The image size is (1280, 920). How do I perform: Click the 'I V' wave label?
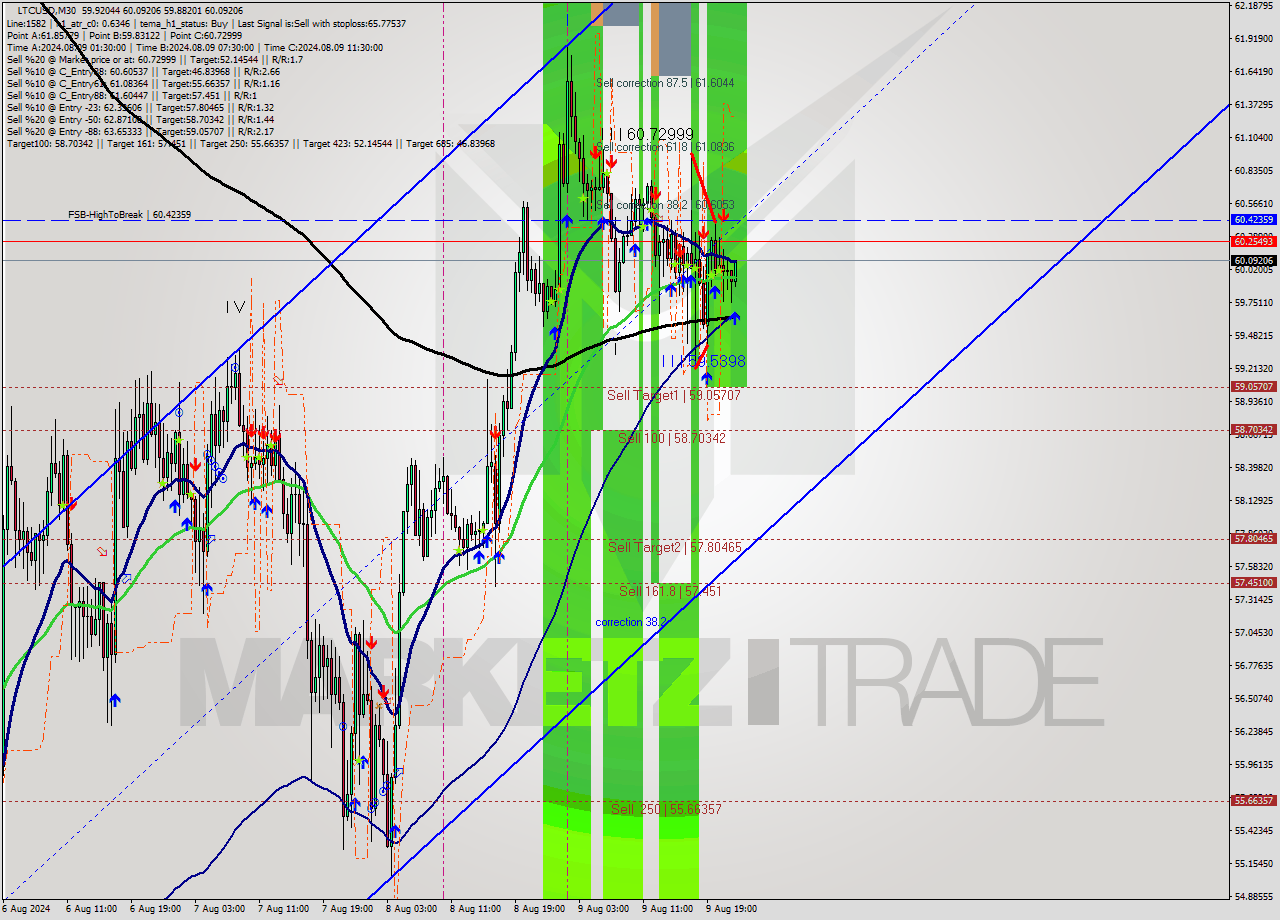235,307
